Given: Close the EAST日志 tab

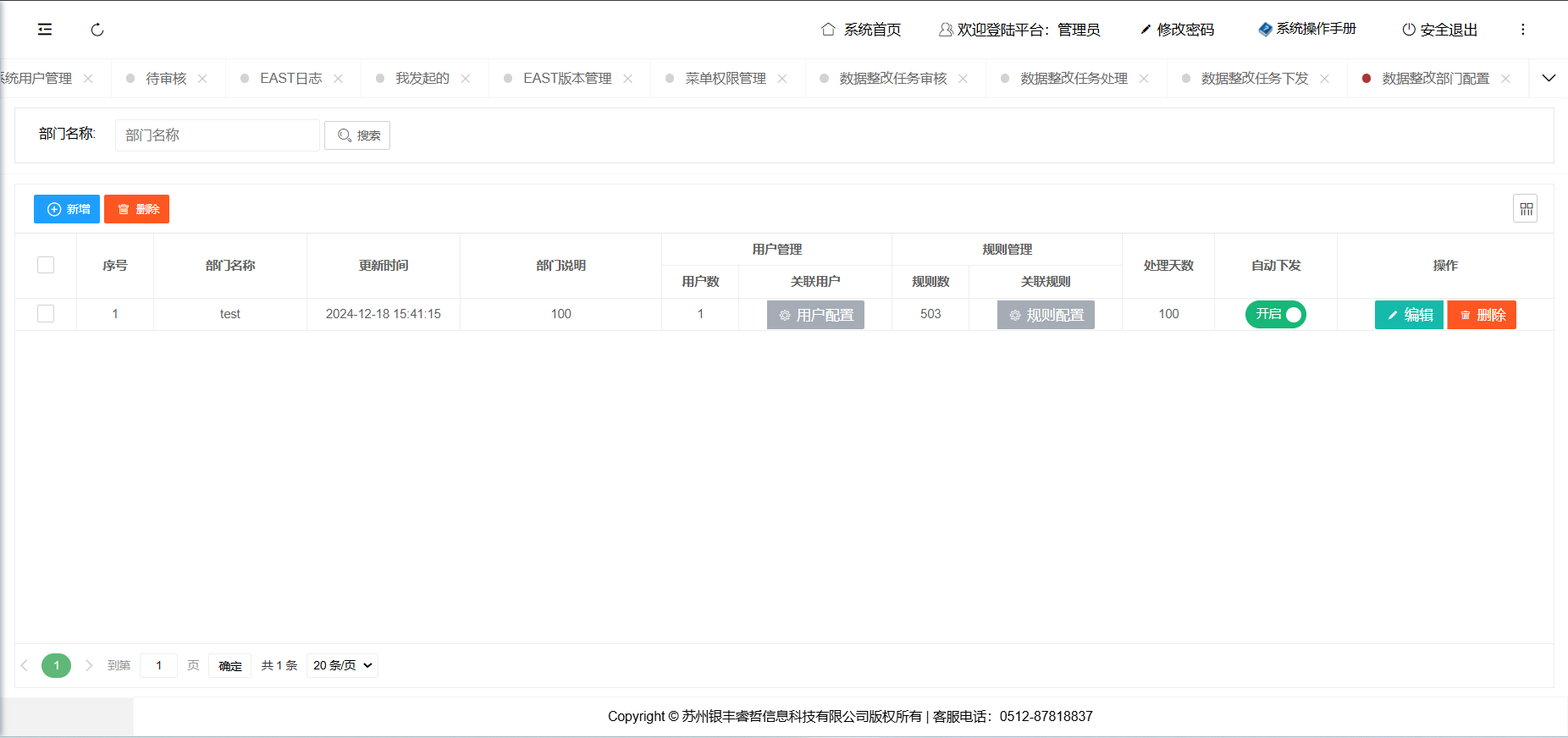Looking at the screenshot, I should pyautogui.click(x=338, y=79).
